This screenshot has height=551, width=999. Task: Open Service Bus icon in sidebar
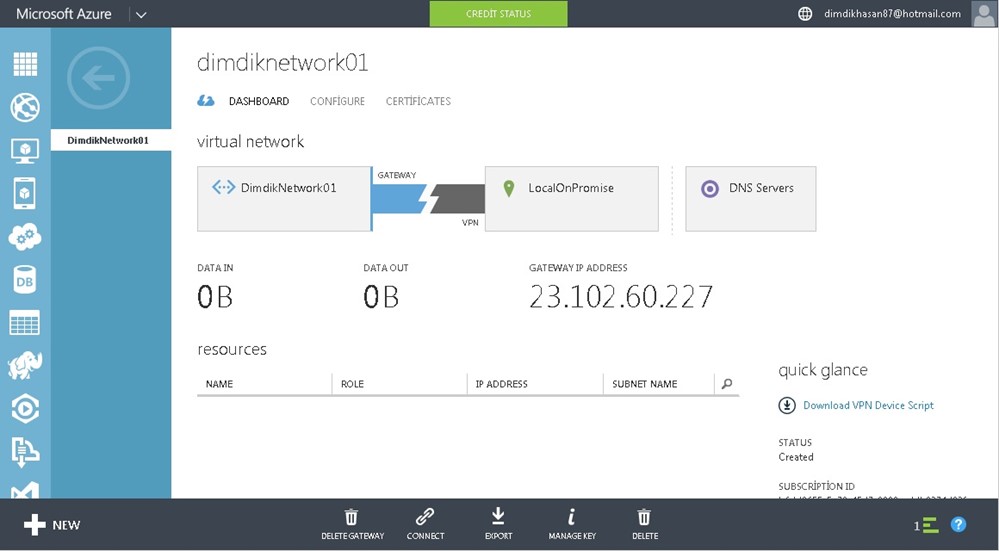click(25, 452)
